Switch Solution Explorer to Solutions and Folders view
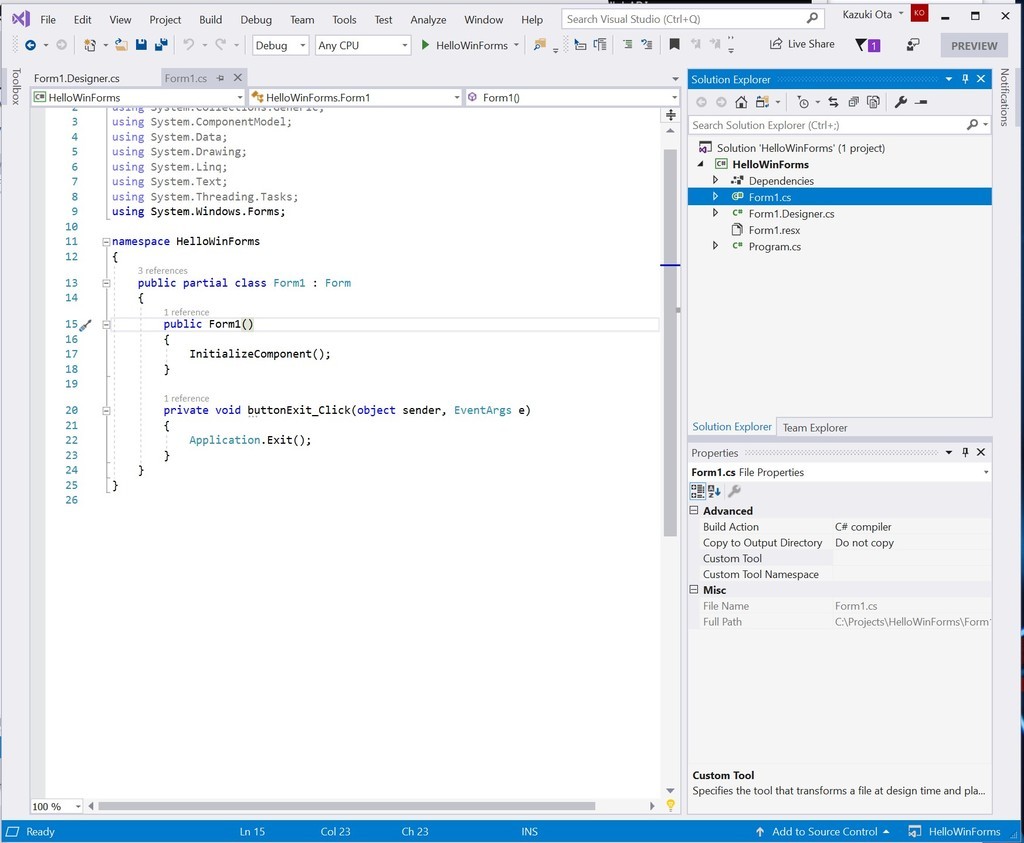Viewport: 1024px width, 843px height. [x=761, y=102]
